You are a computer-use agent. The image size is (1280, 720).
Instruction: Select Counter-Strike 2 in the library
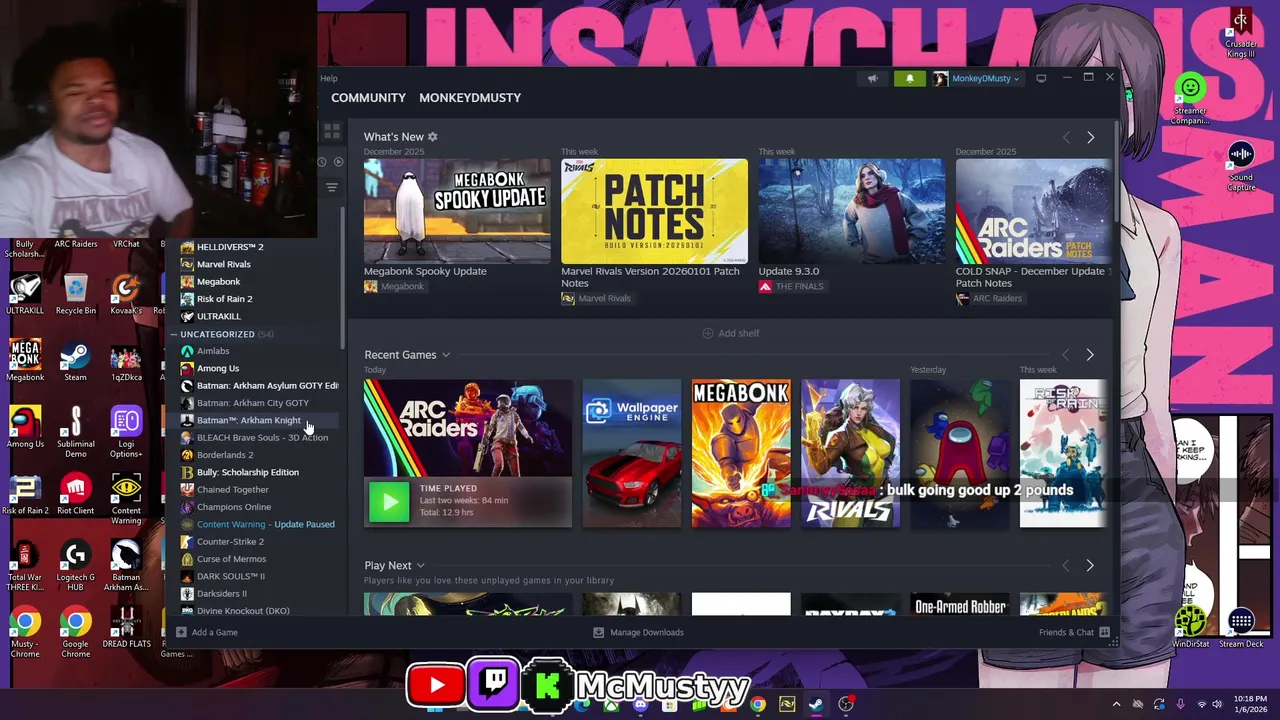[230, 541]
